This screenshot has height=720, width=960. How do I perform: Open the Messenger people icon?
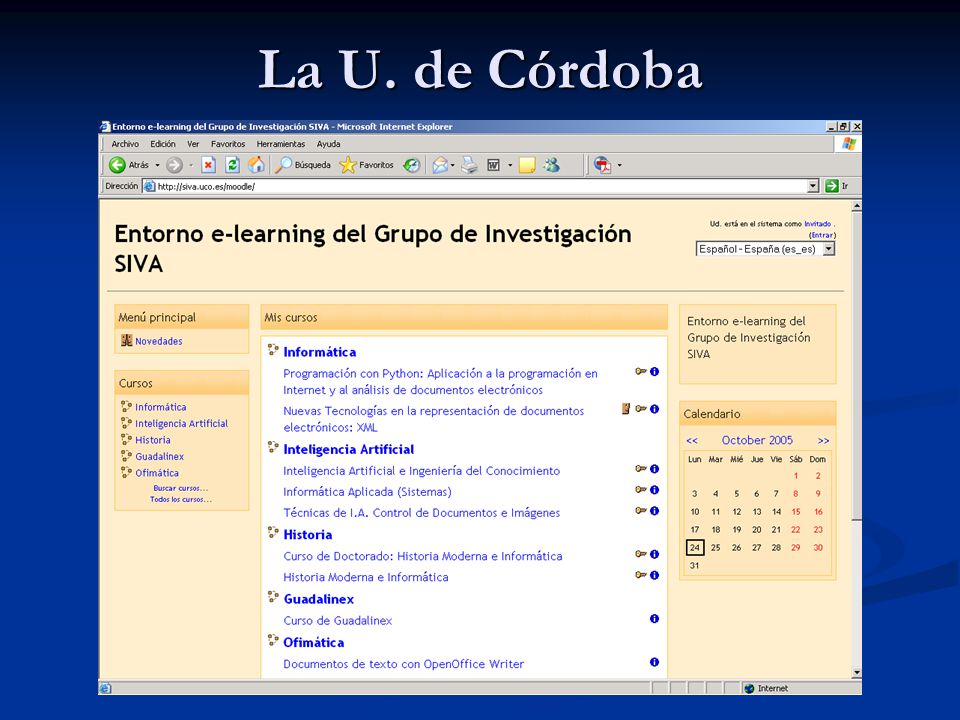[552, 165]
